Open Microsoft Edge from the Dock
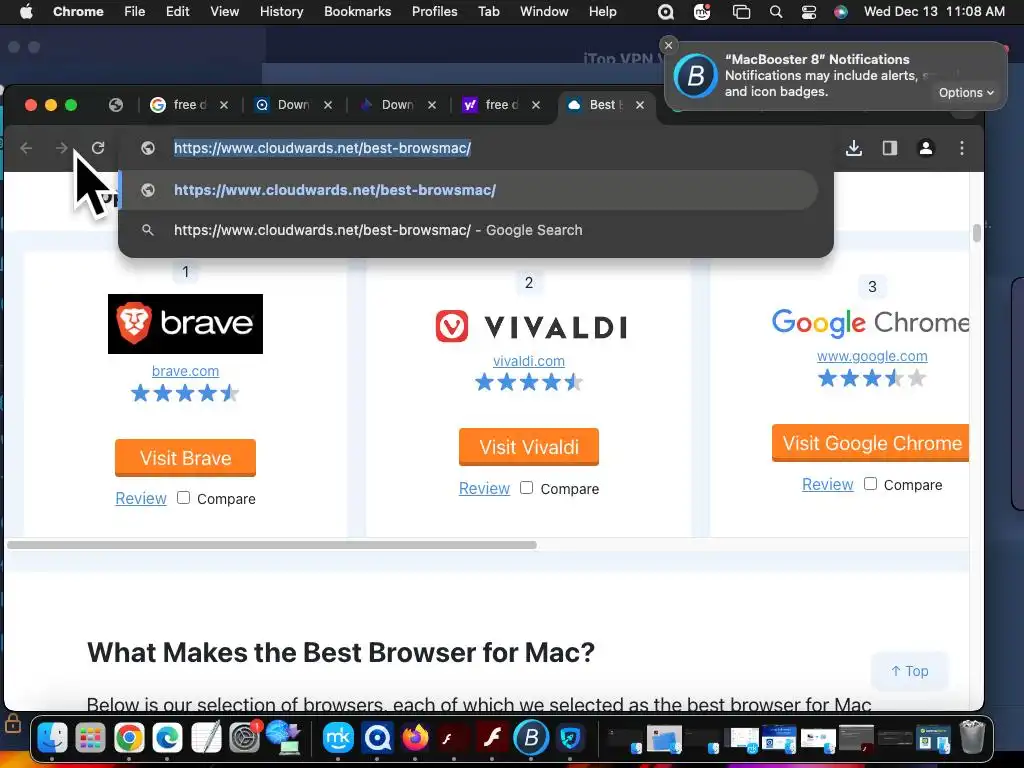1024x768 pixels. tap(167, 738)
